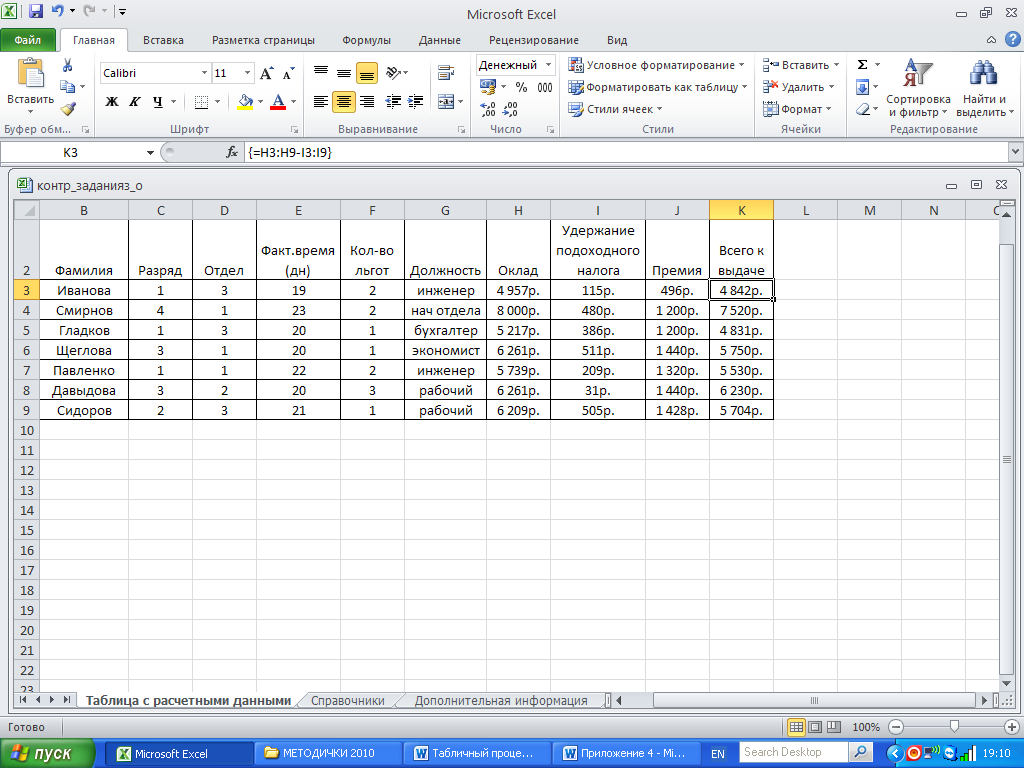This screenshot has width=1024, height=768.
Task: Open the Удалить cells dropdown
Action: click(831, 87)
